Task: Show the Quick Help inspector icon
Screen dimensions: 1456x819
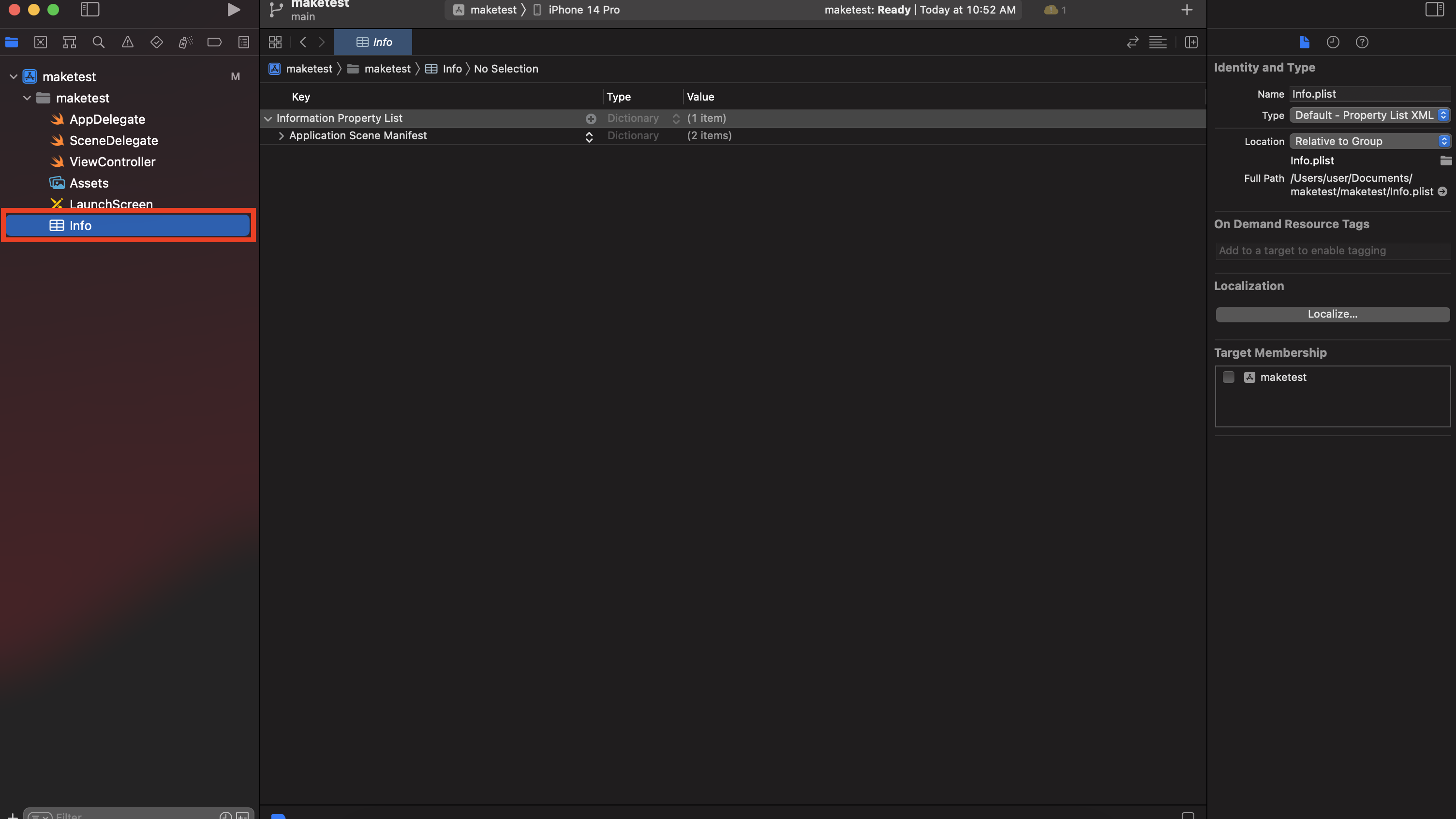Action: [1362, 43]
